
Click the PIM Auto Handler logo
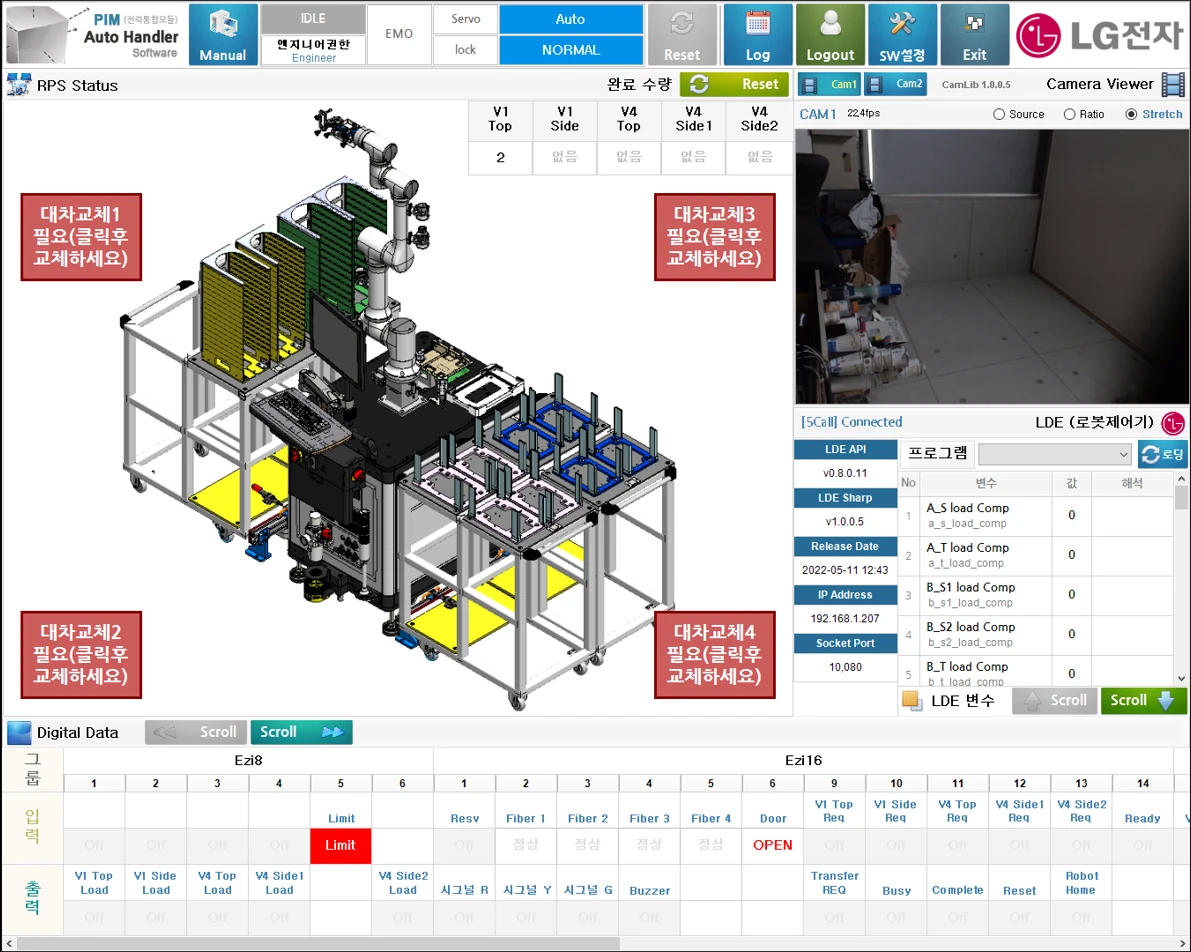pyautogui.click(x=93, y=34)
